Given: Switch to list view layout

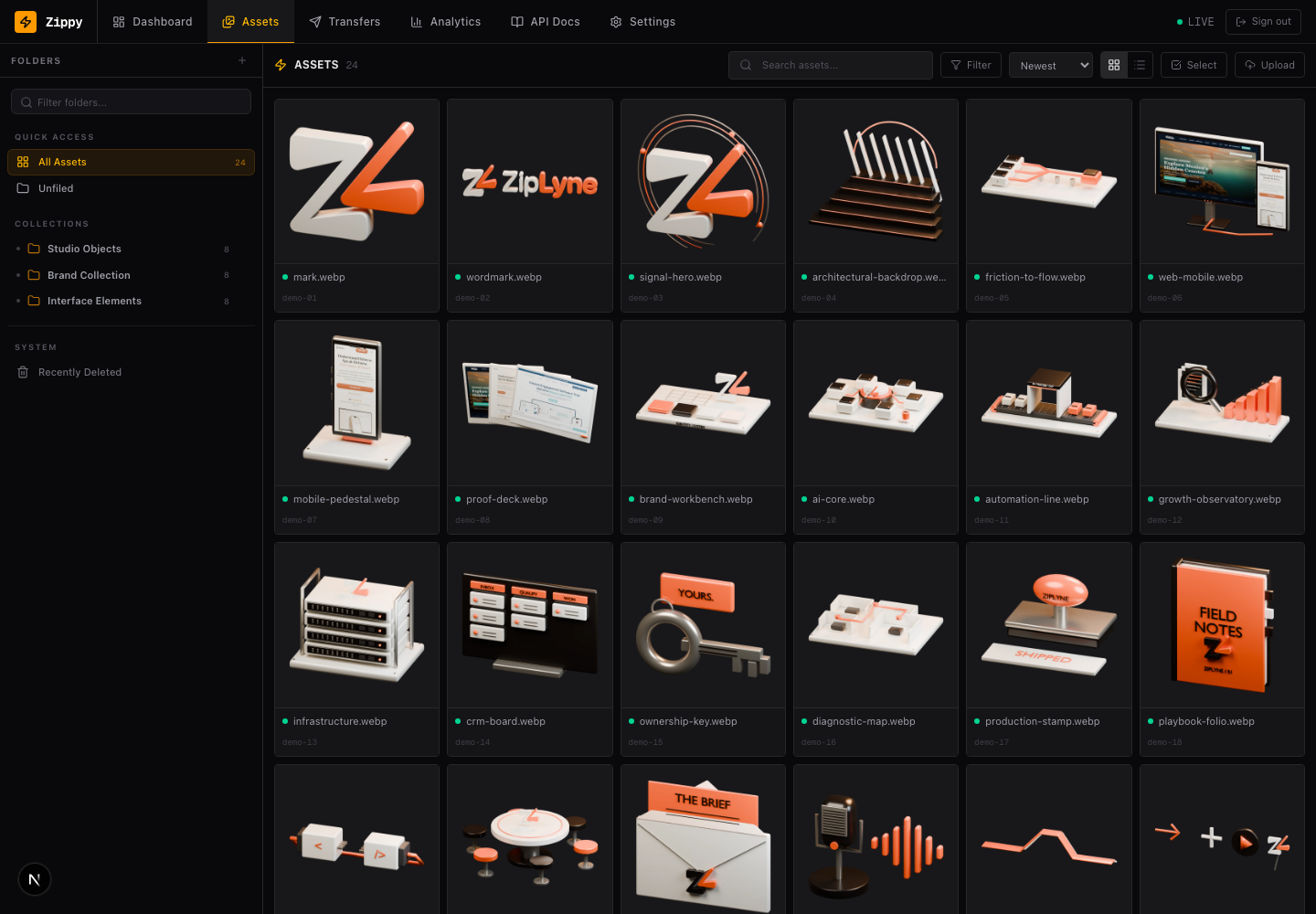Looking at the screenshot, I should tap(1140, 65).
